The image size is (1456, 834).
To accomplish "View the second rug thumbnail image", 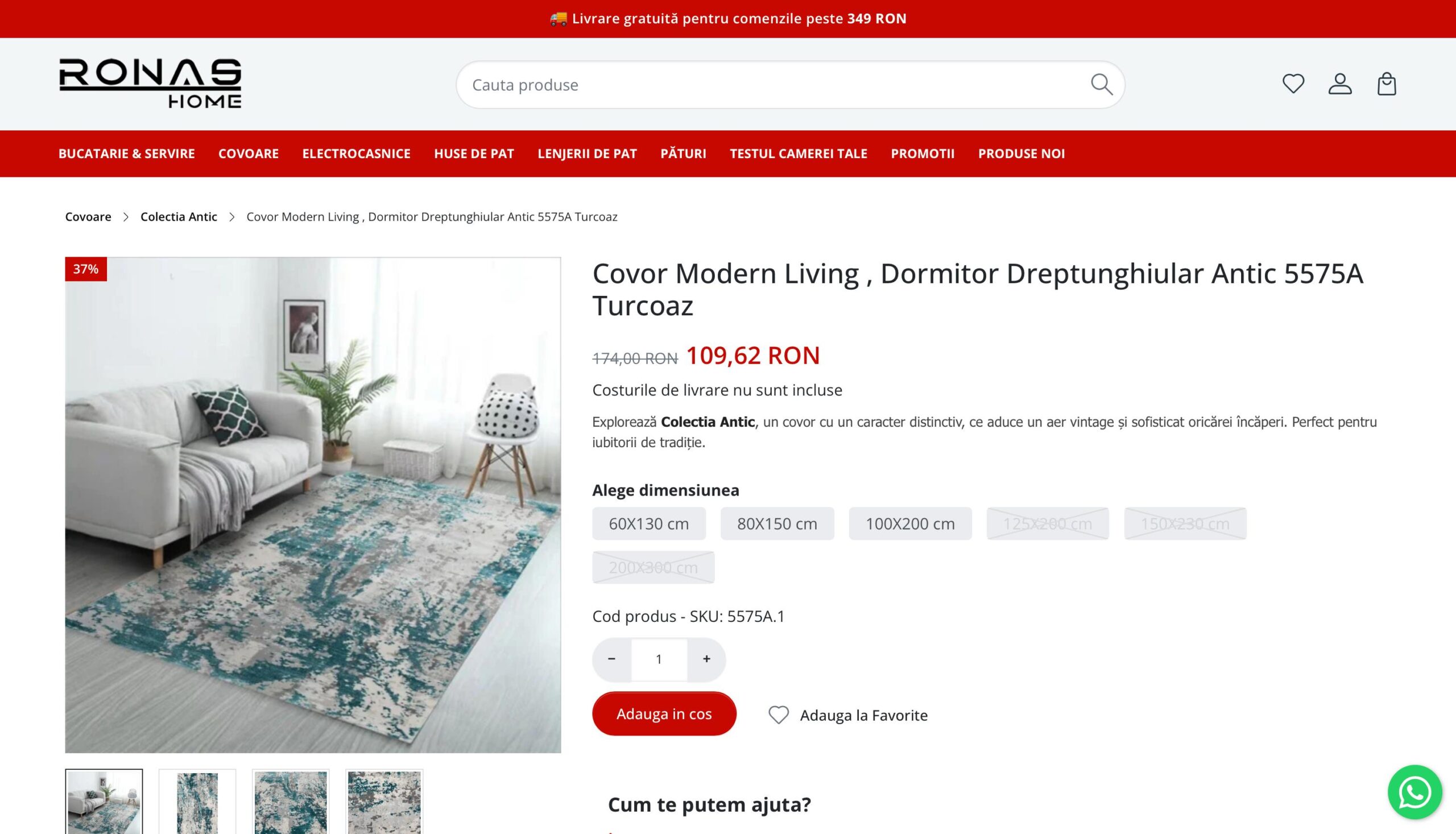I will click(x=197, y=802).
